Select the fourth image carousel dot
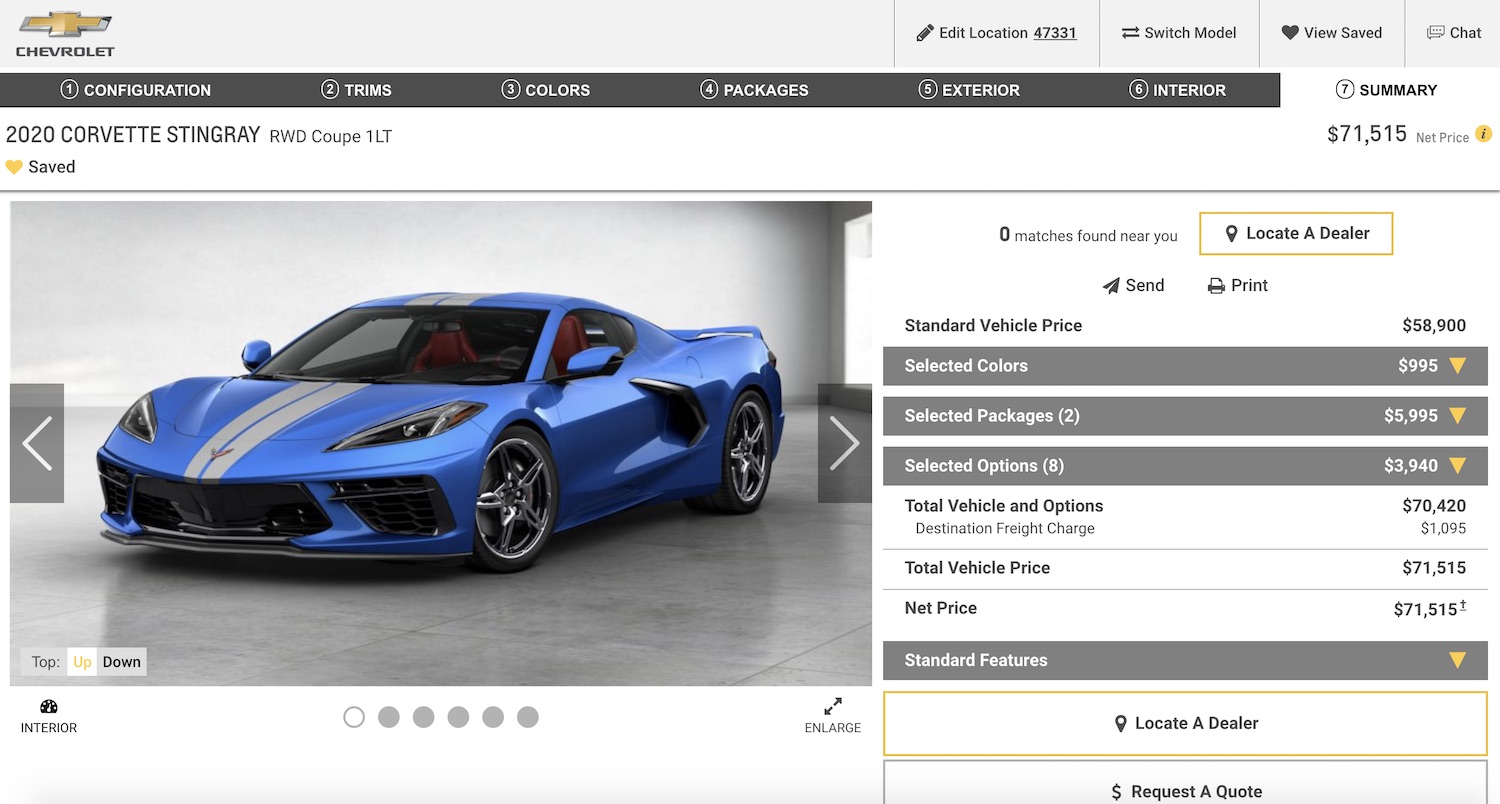1500x804 pixels. pos(458,717)
